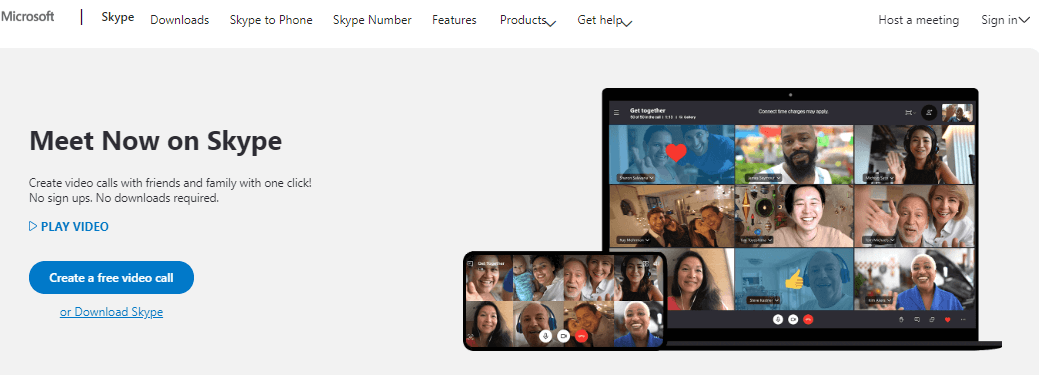The width and height of the screenshot is (1039, 375).
Task: Click the video camera button on the phone screen
Action: coord(564,336)
